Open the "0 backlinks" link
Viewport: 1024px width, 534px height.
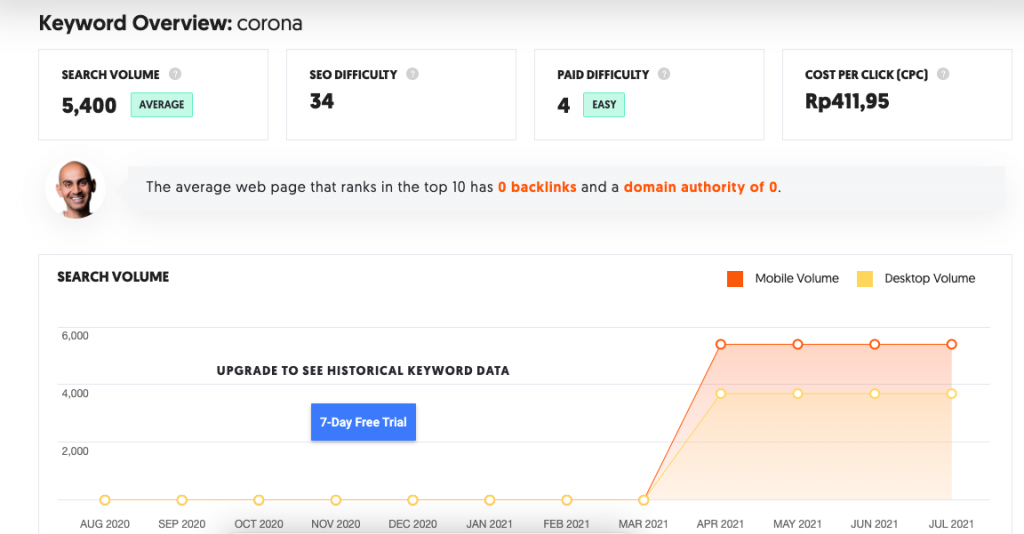[537, 187]
